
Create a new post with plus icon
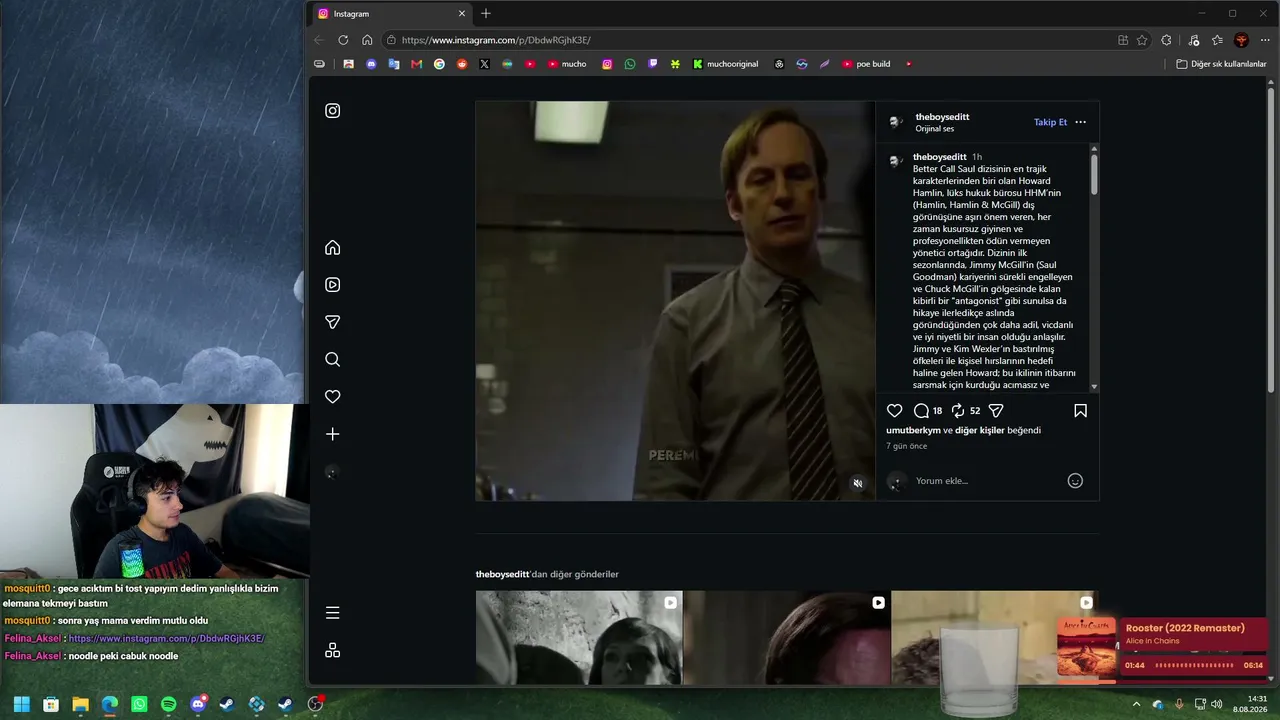pyautogui.click(x=333, y=434)
